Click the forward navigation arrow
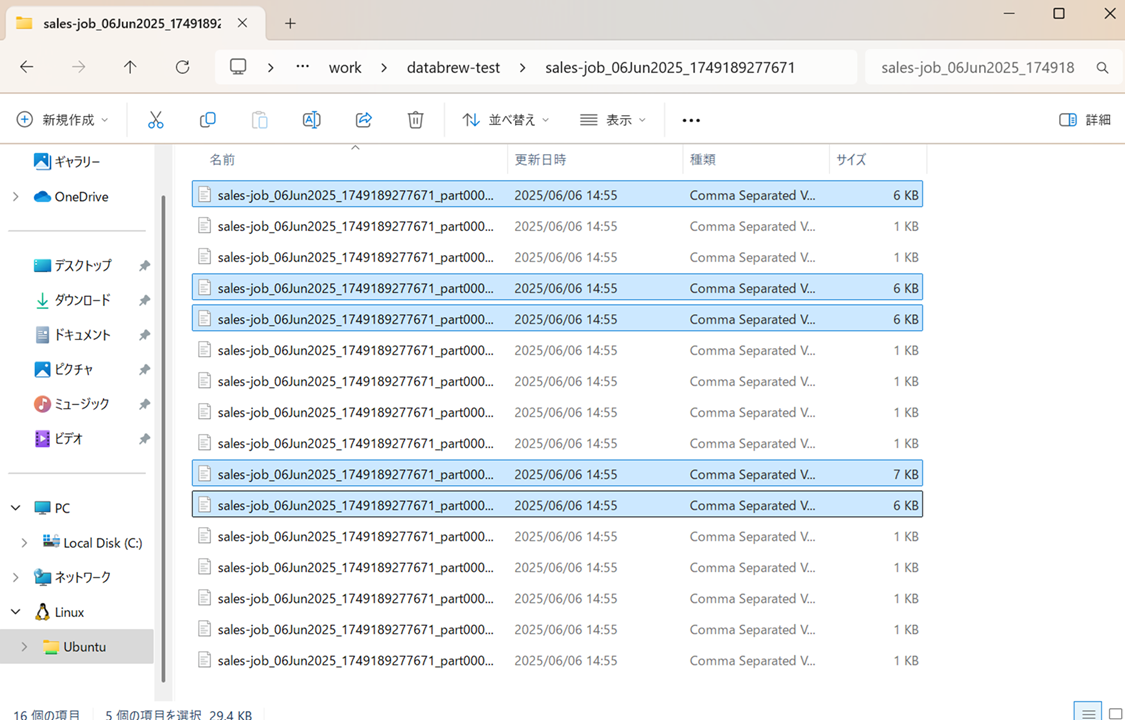 click(78, 67)
